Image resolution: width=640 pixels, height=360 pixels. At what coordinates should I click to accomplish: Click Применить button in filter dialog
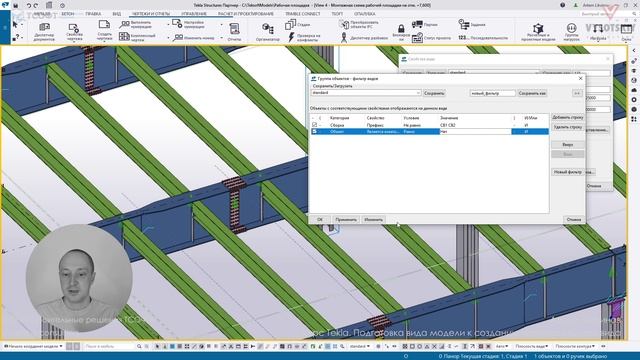pyautogui.click(x=346, y=220)
